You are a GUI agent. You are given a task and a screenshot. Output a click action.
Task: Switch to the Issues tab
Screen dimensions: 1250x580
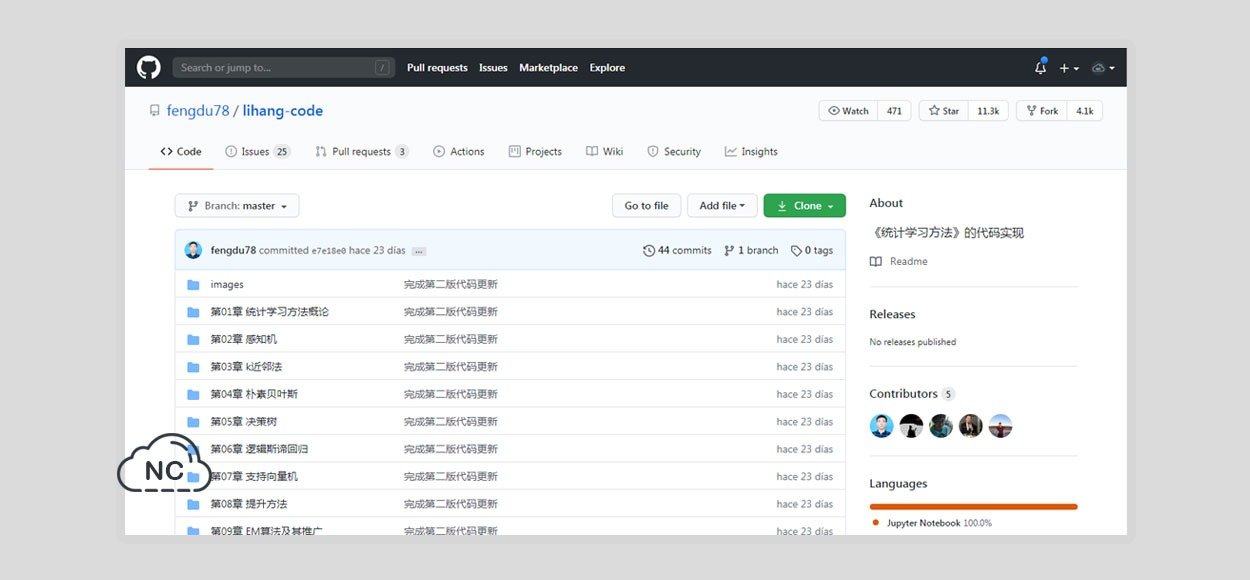coord(256,152)
